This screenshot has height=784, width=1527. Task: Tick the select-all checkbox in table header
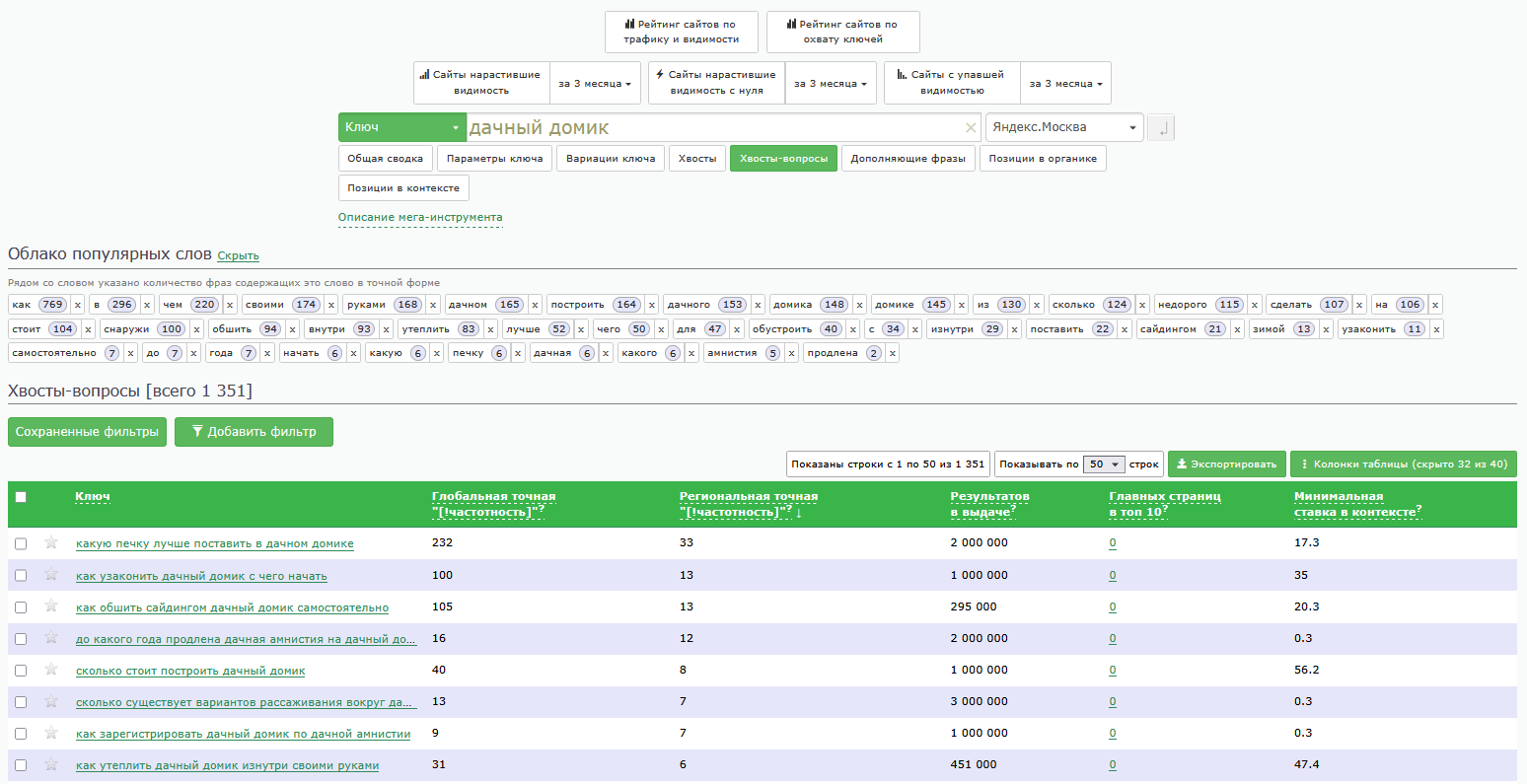(x=21, y=497)
